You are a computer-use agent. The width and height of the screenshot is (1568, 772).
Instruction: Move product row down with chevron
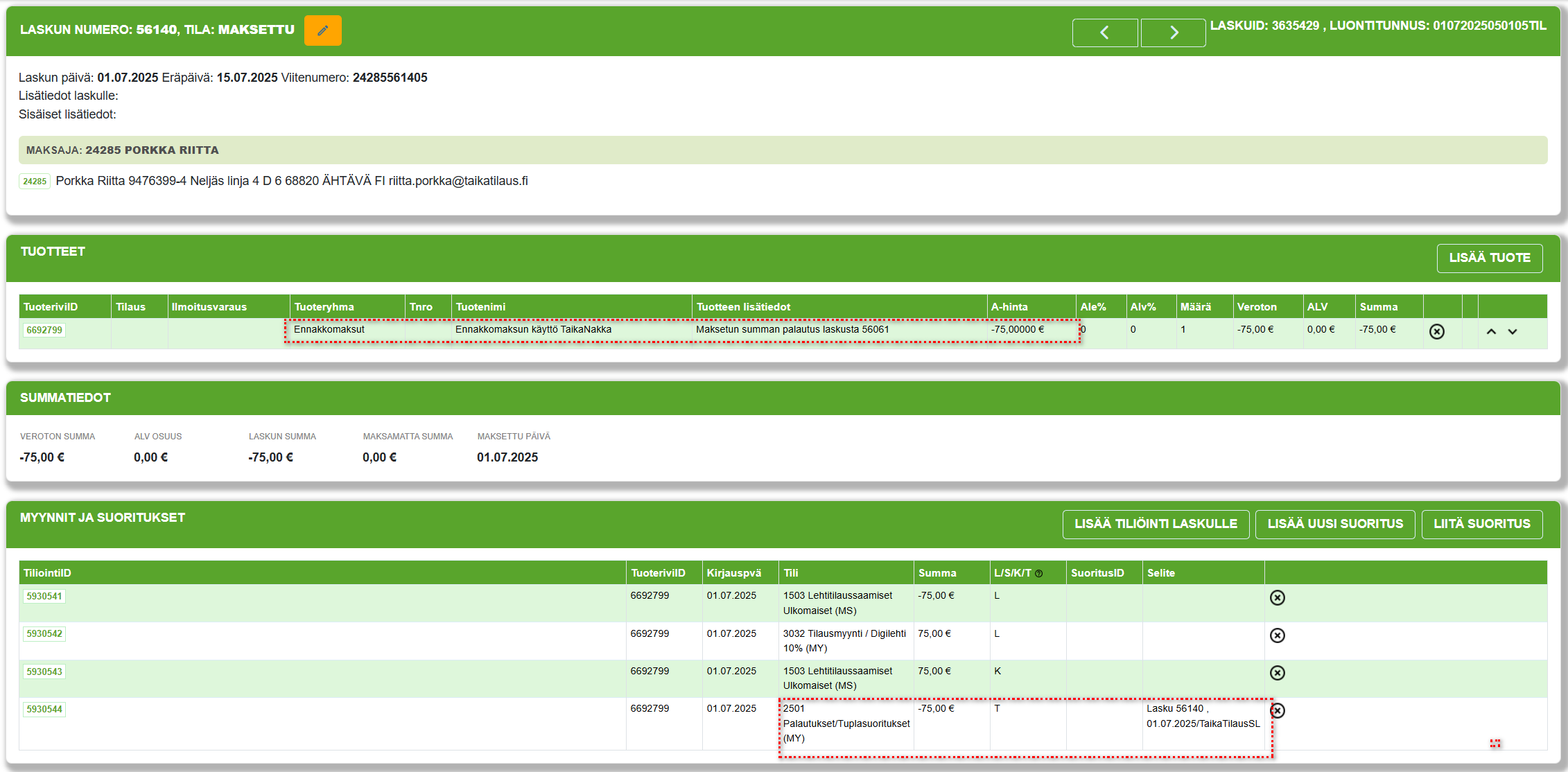(1513, 331)
